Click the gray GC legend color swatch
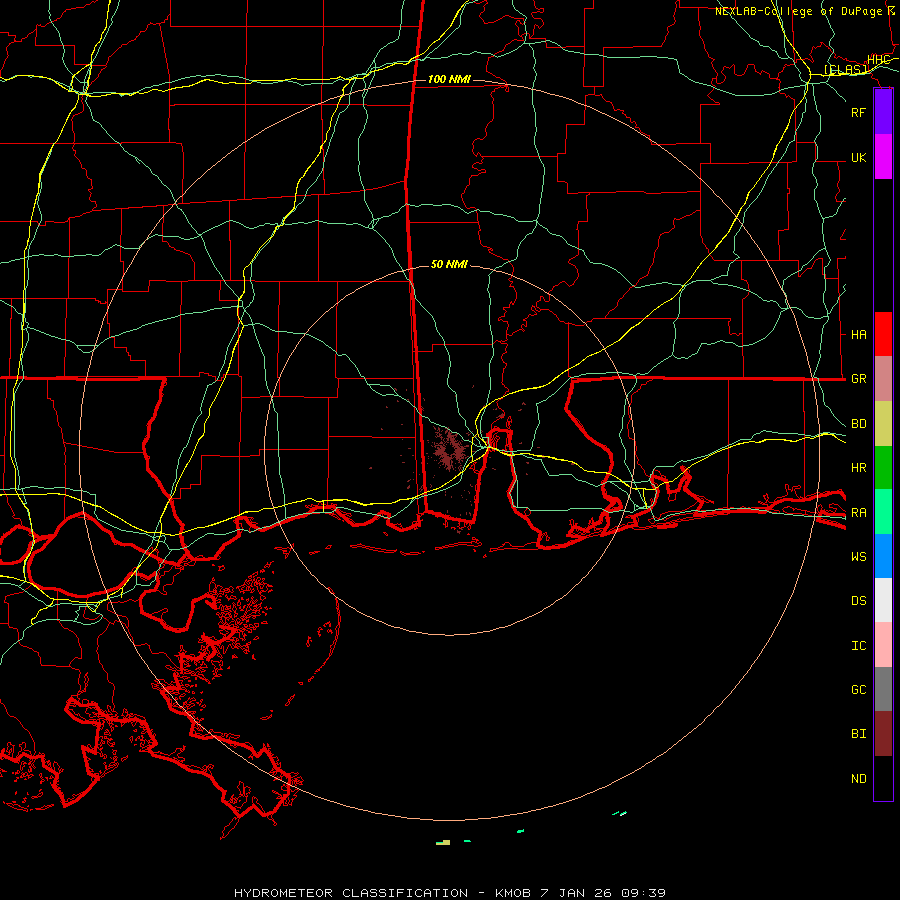The height and width of the screenshot is (900, 900). [x=883, y=689]
